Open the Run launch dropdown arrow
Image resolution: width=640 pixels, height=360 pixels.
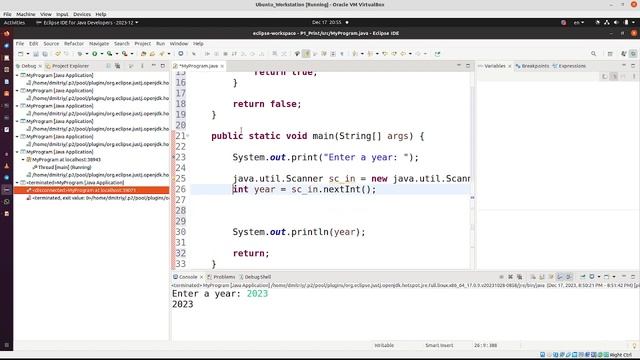click(x=102, y=54)
